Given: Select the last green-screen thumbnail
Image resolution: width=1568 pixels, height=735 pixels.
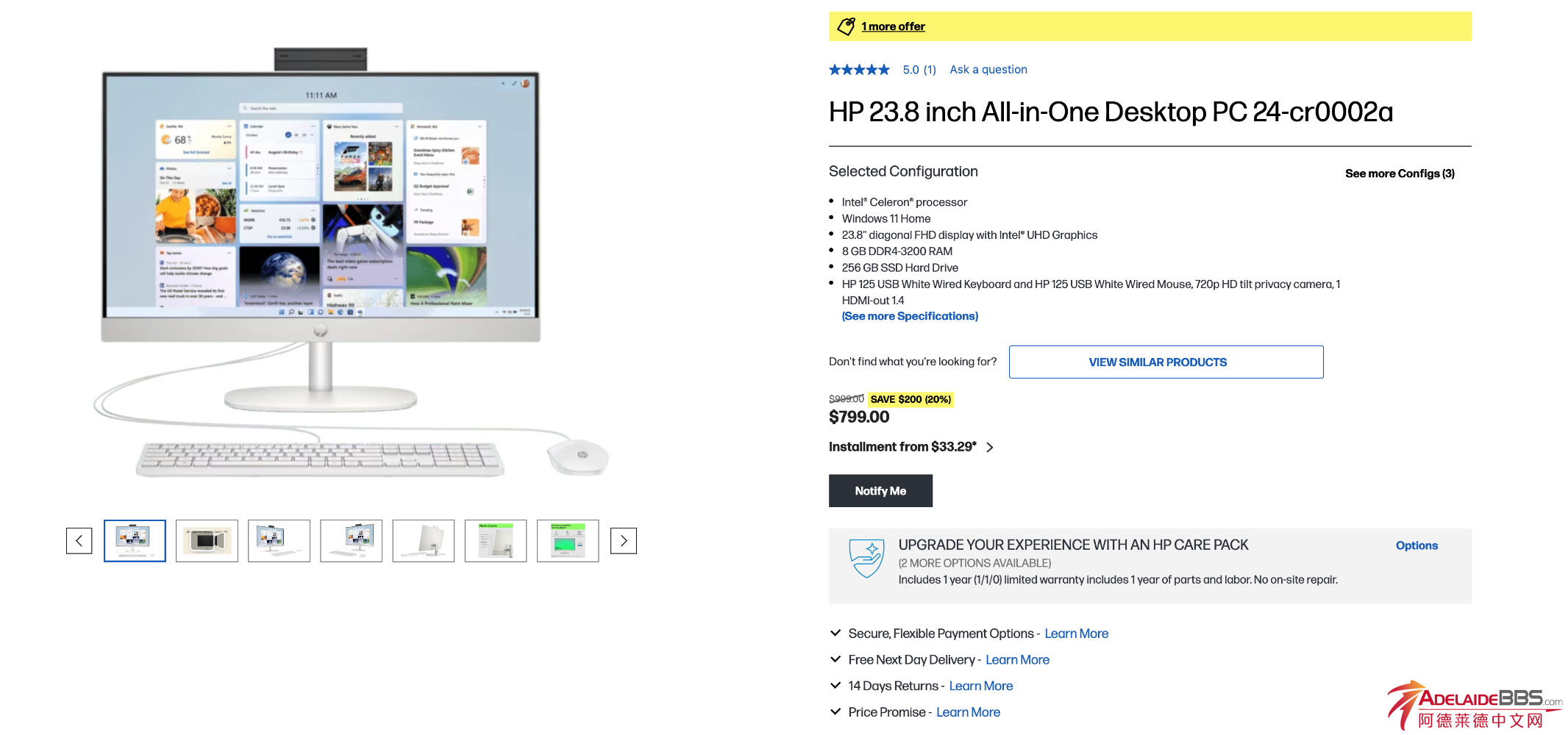Looking at the screenshot, I should pos(568,541).
